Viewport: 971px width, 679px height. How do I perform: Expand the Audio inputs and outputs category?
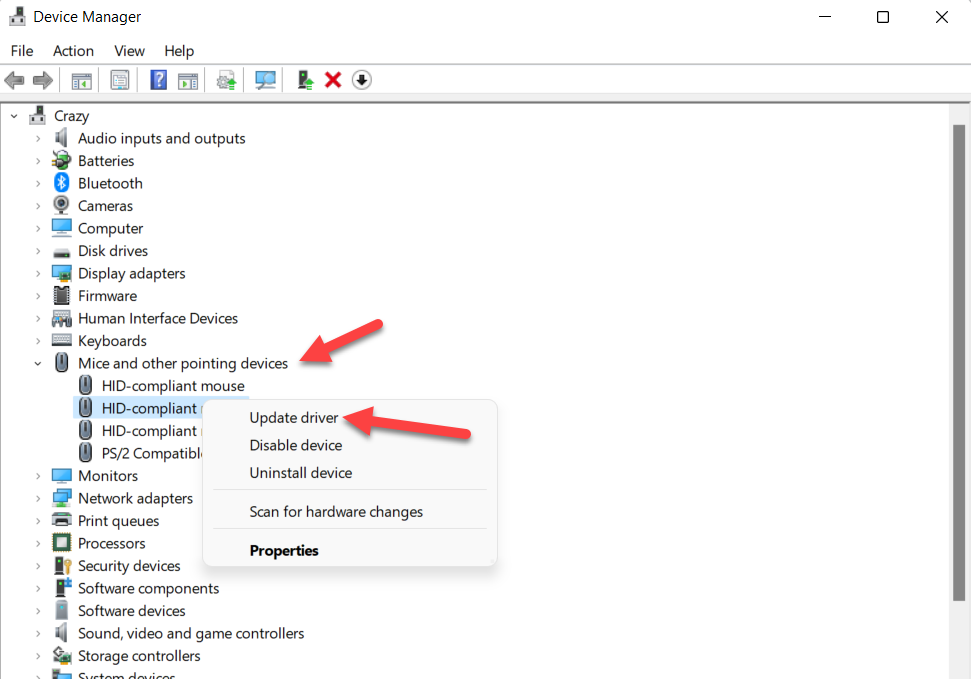coord(39,139)
